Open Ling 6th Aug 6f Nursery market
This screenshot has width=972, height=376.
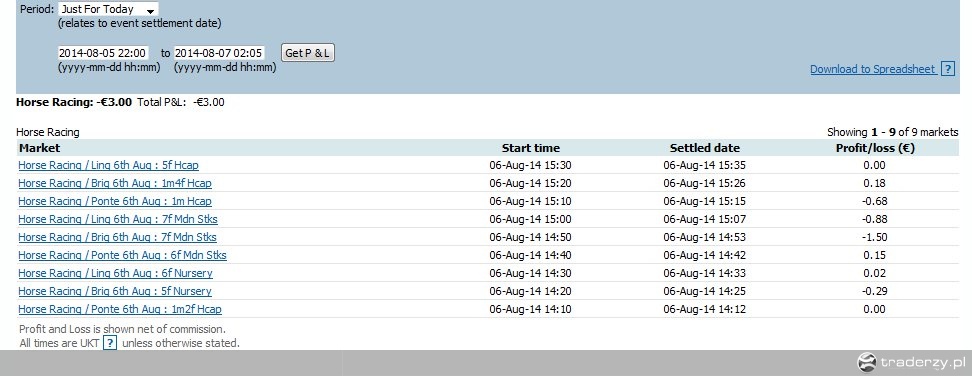pyautogui.click(x=115, y=273)
